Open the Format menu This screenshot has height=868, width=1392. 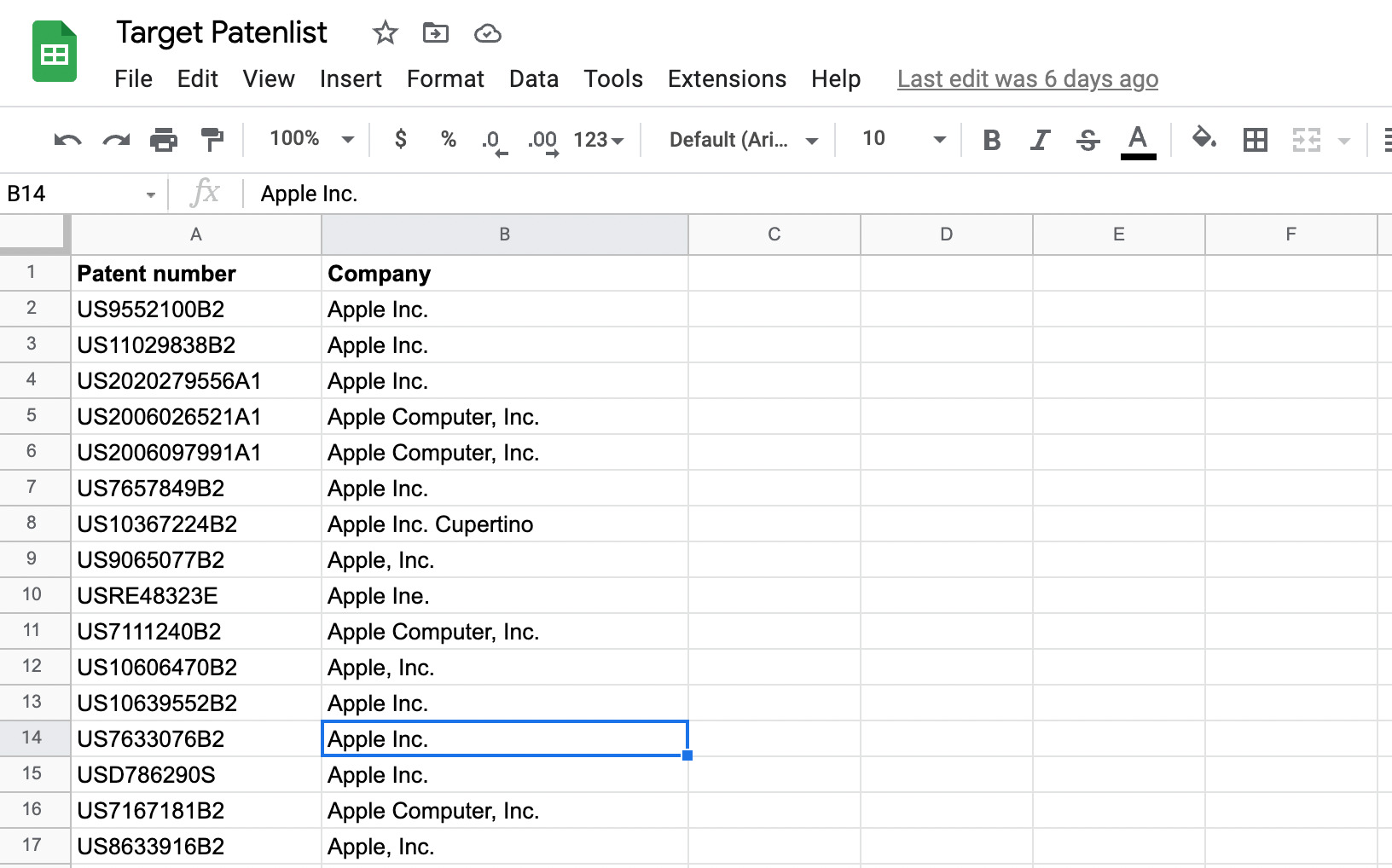pos(445,79)
